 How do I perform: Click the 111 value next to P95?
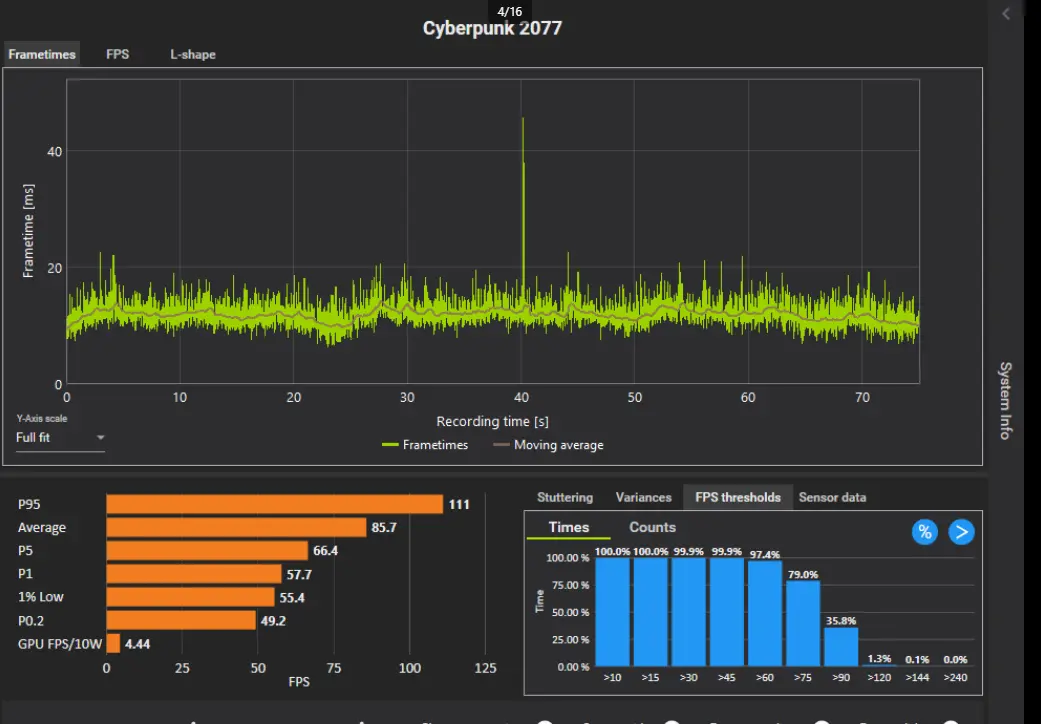pyautogui.click(x=459, y=504)
